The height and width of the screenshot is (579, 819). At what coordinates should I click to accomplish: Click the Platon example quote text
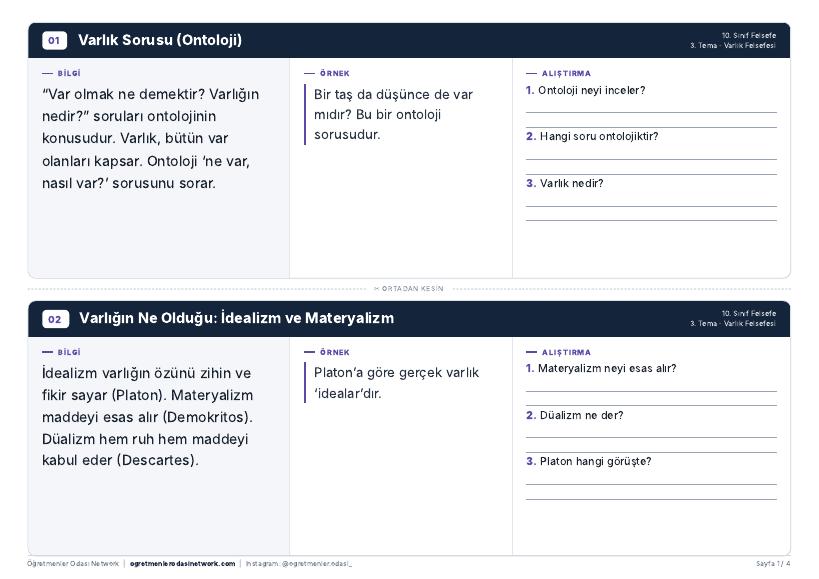point(396,383)
